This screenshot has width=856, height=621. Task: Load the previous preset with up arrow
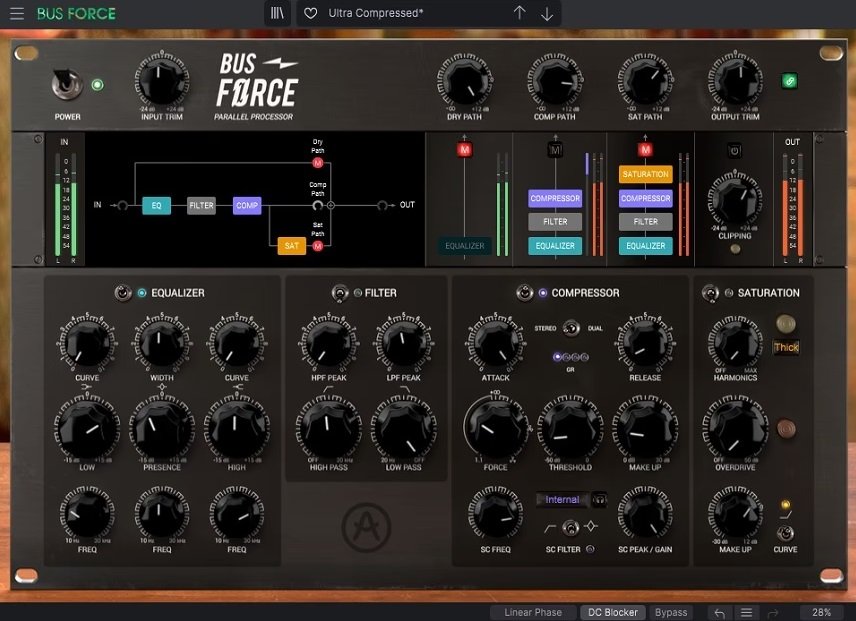click(519, 13)
